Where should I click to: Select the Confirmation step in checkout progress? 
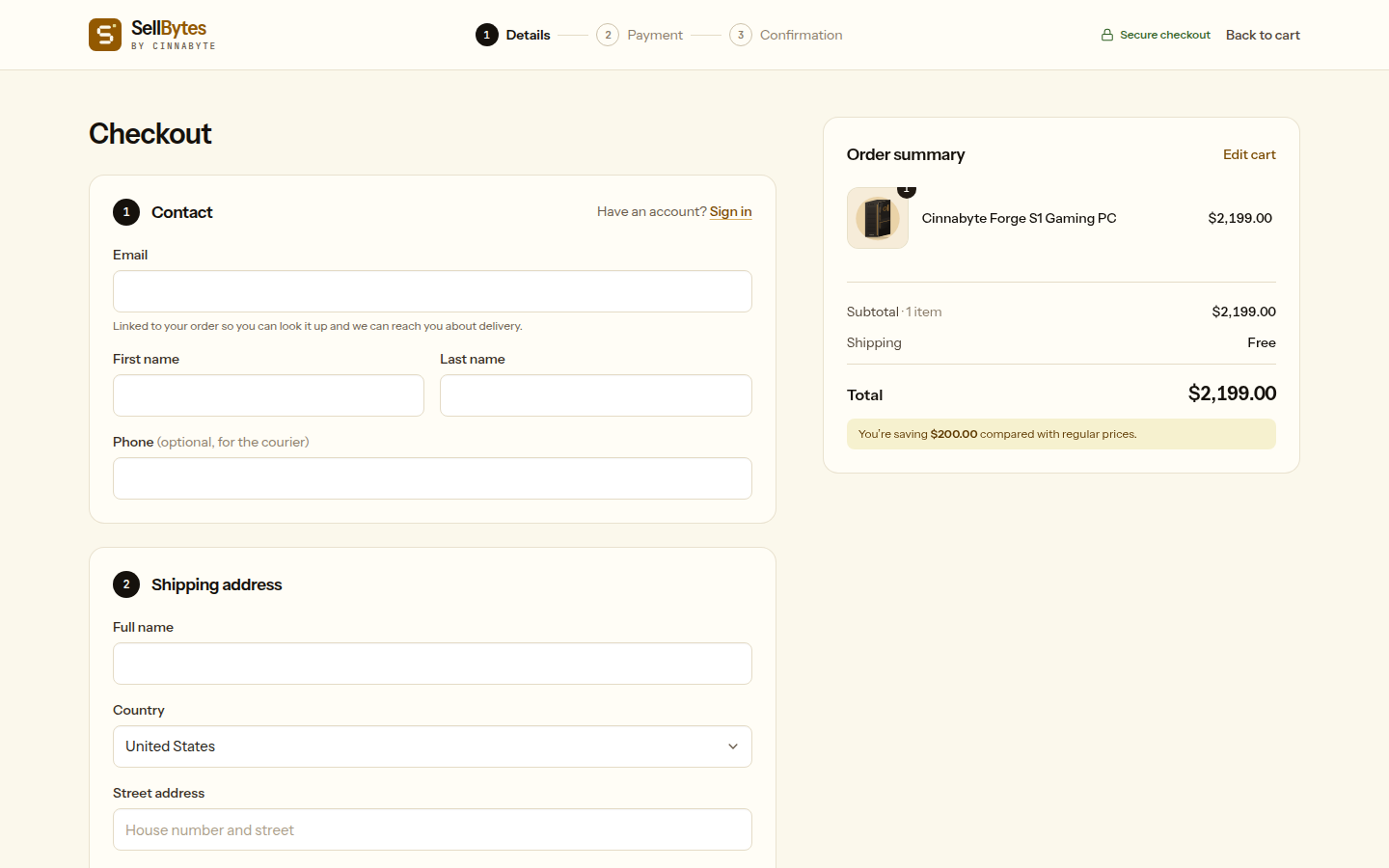(x=786, y=35)
